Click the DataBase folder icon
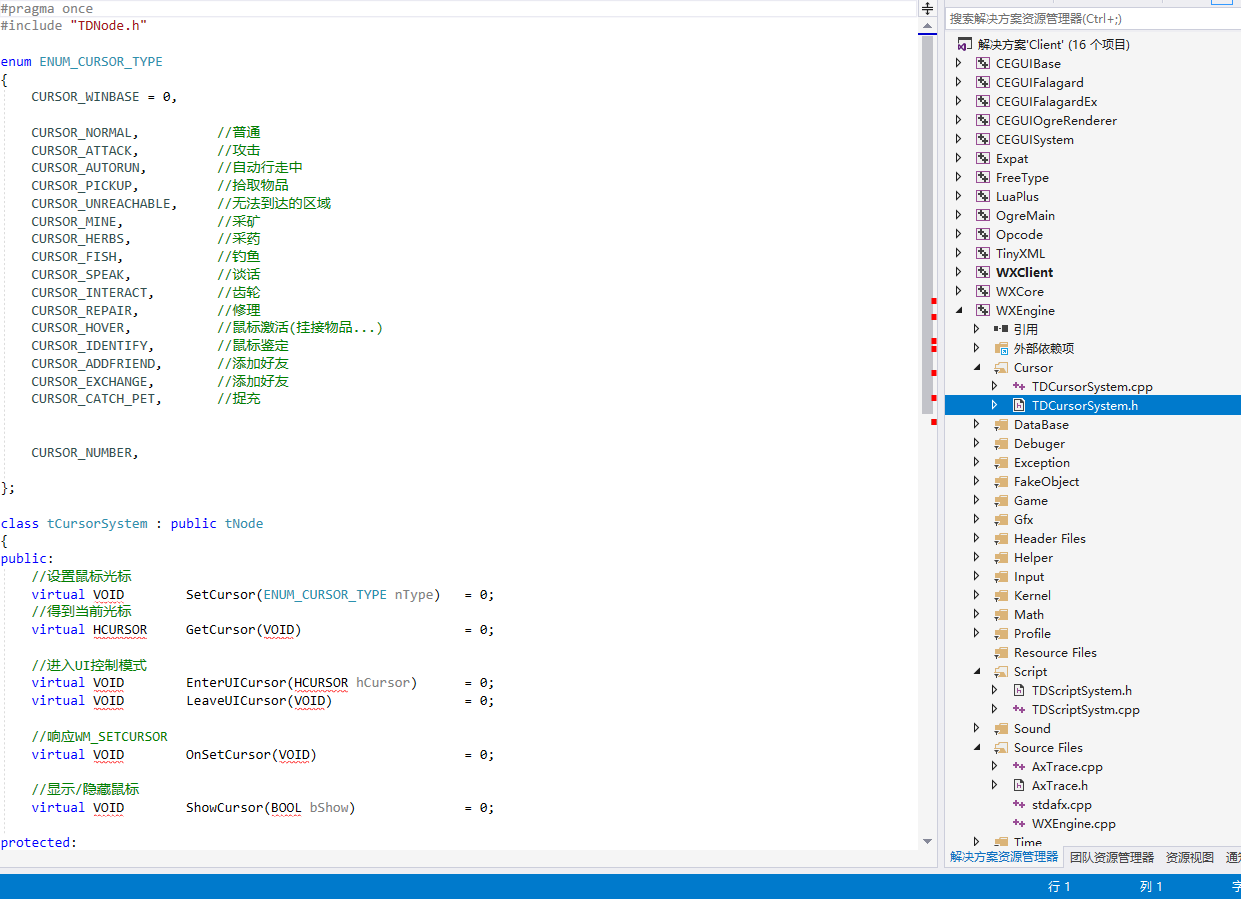This screenshot has width=1241, height=899. coord(1001,424)
